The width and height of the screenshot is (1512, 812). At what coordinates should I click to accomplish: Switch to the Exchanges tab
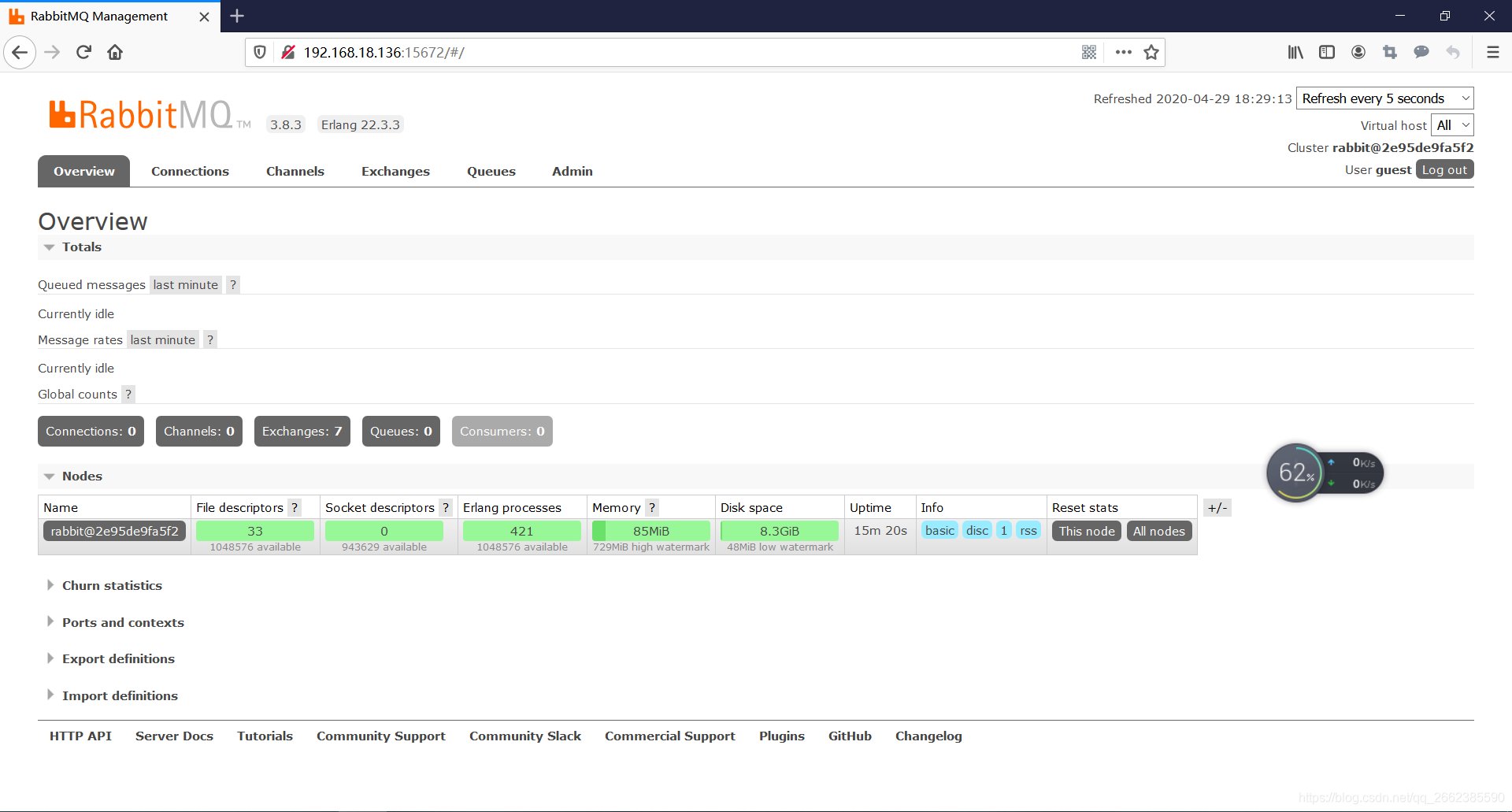(x=395, y=172)
